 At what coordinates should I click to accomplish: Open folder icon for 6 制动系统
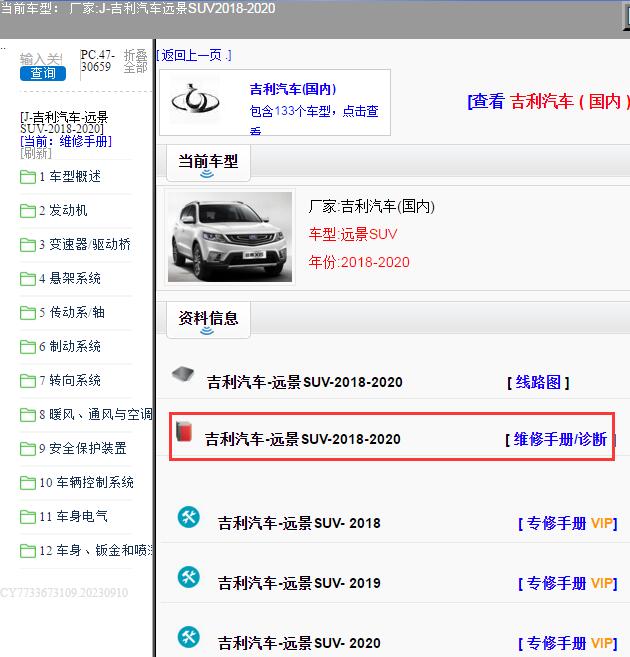tap(28, 347)
